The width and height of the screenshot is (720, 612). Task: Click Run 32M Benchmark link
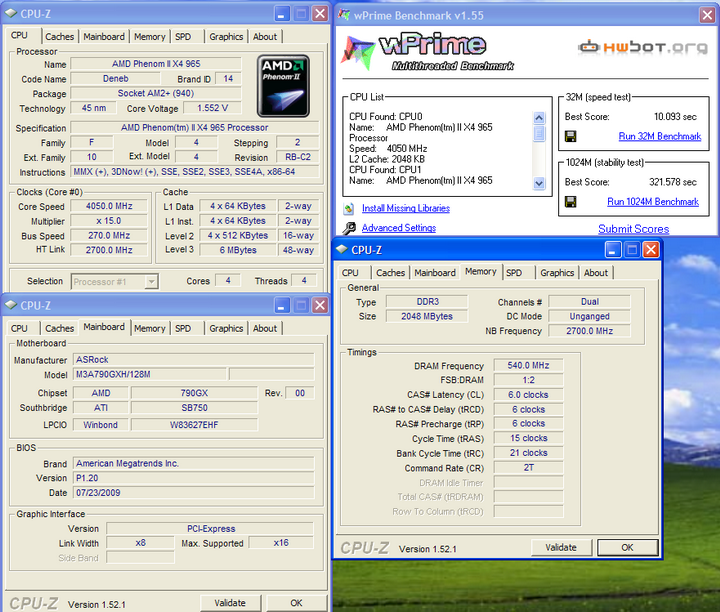(659, 136)
